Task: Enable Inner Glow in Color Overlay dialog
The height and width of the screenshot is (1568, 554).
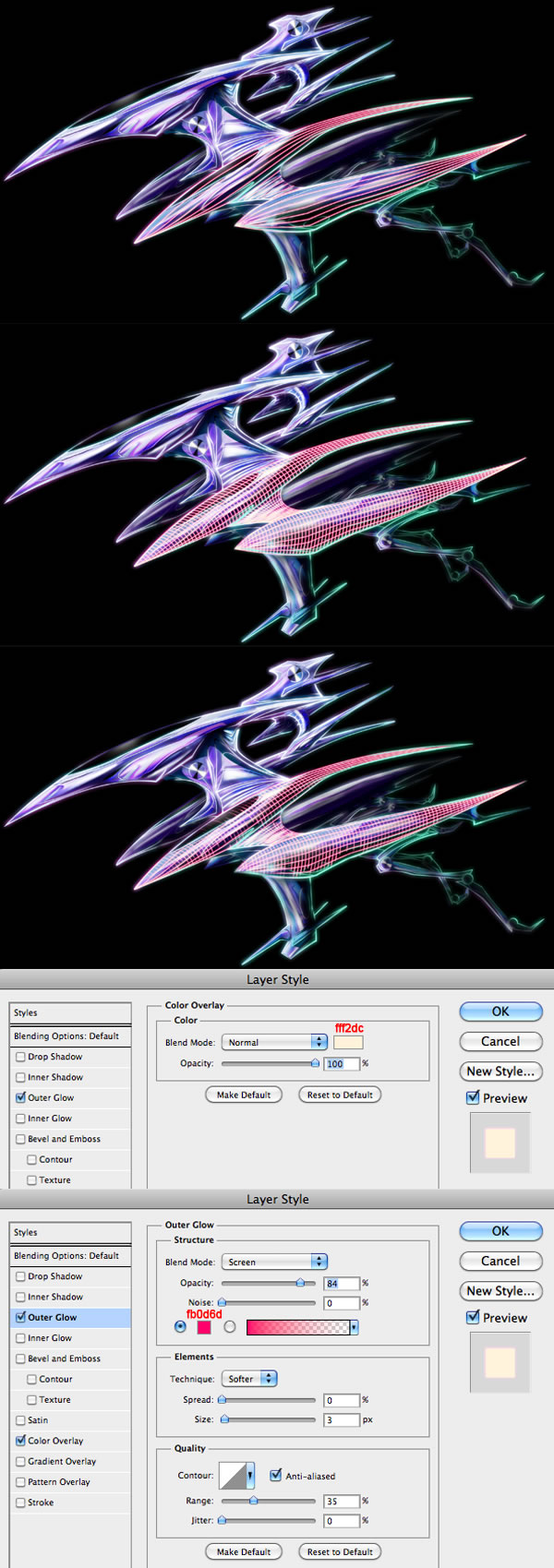Action: click(20, 1119)
